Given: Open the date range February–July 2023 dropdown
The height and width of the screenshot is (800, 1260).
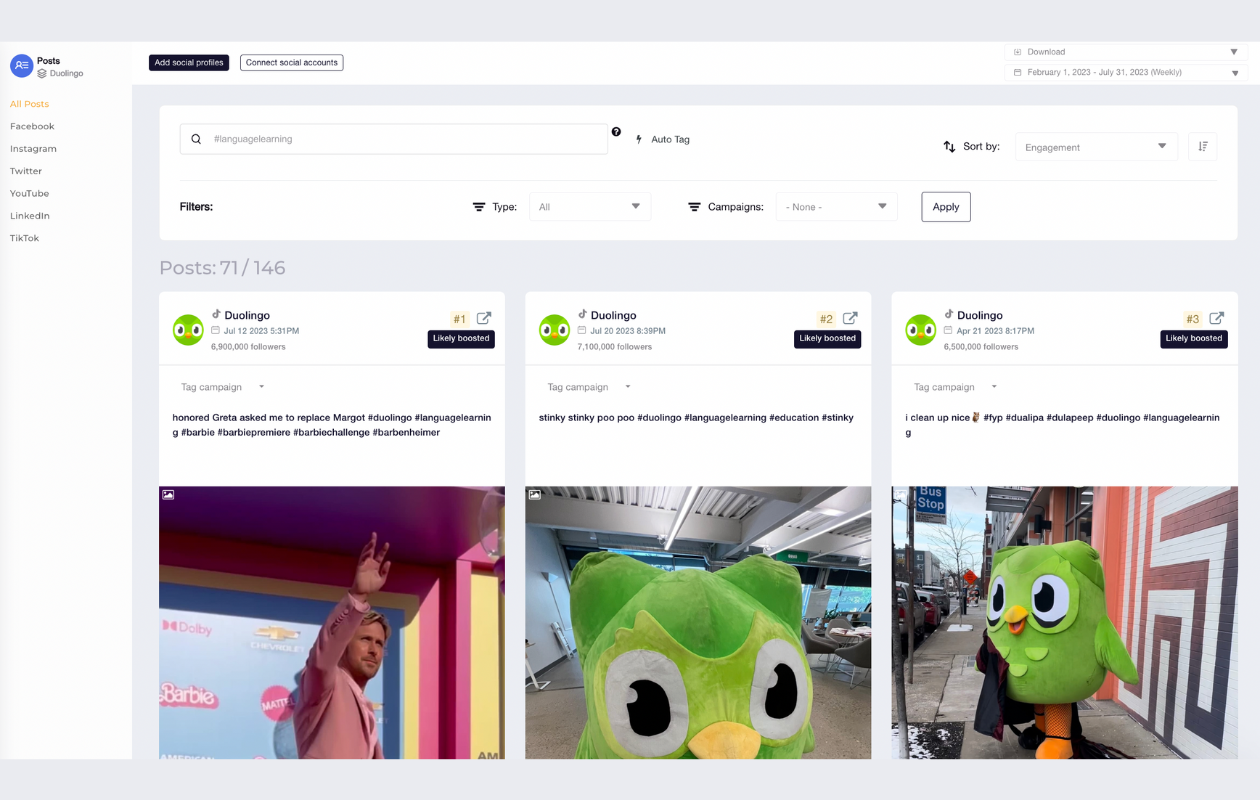Looking at the screenshot, I should 1126,73.
